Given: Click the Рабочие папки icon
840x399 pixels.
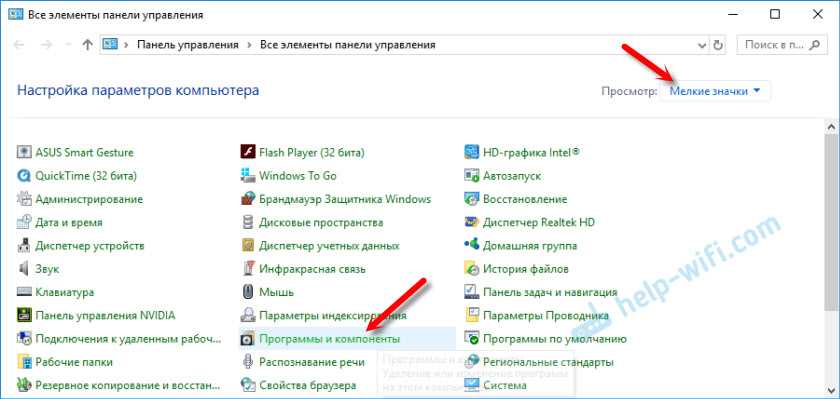Looking at the screenshot, I should tap(24, 362).
